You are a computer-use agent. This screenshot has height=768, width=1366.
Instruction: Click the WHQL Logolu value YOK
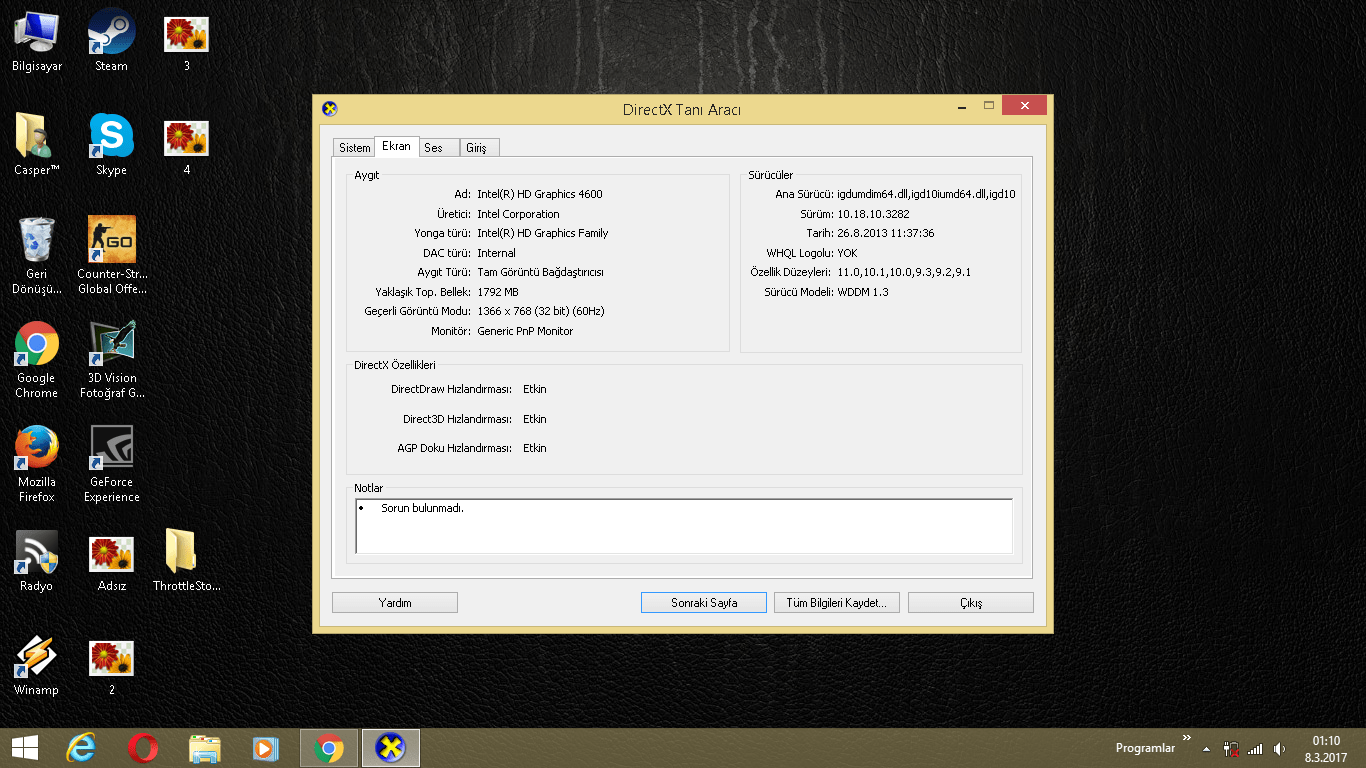[x=847, y=253]
